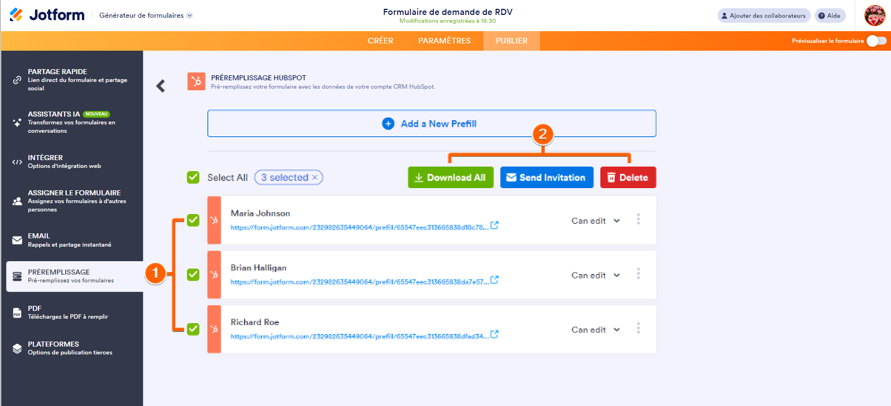The image size is (891, 406).
Task: Click the HubSpot prefill header icon
Action: pos(196,81)
